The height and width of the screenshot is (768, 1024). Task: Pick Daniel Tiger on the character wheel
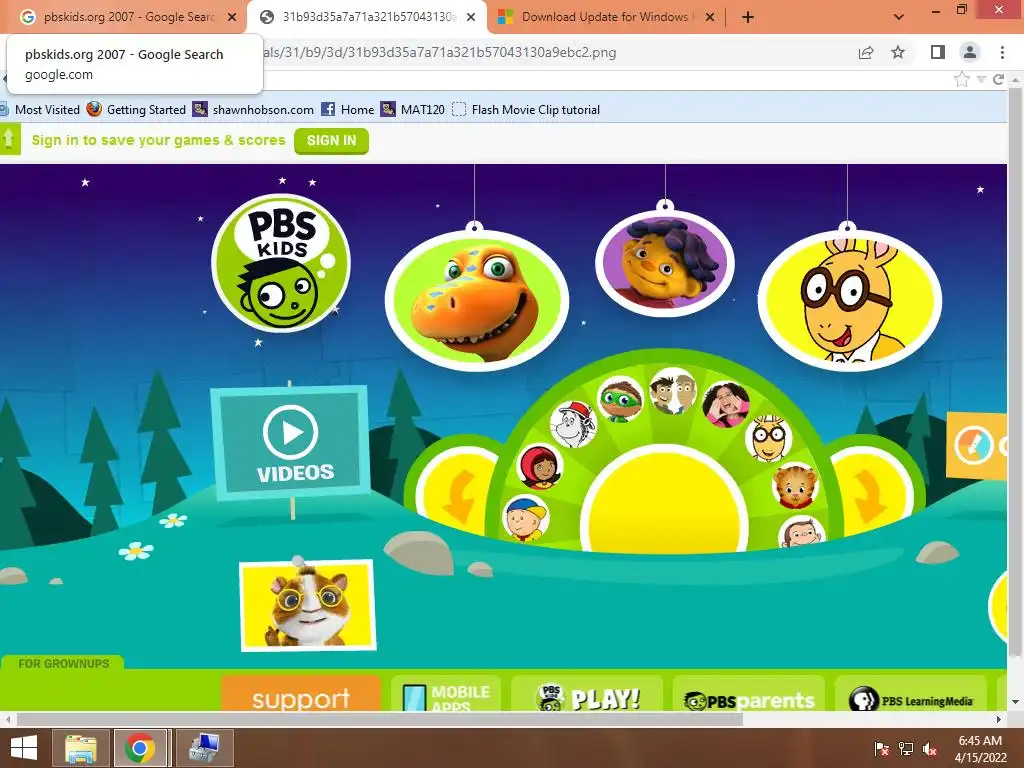tap(795, 486)
